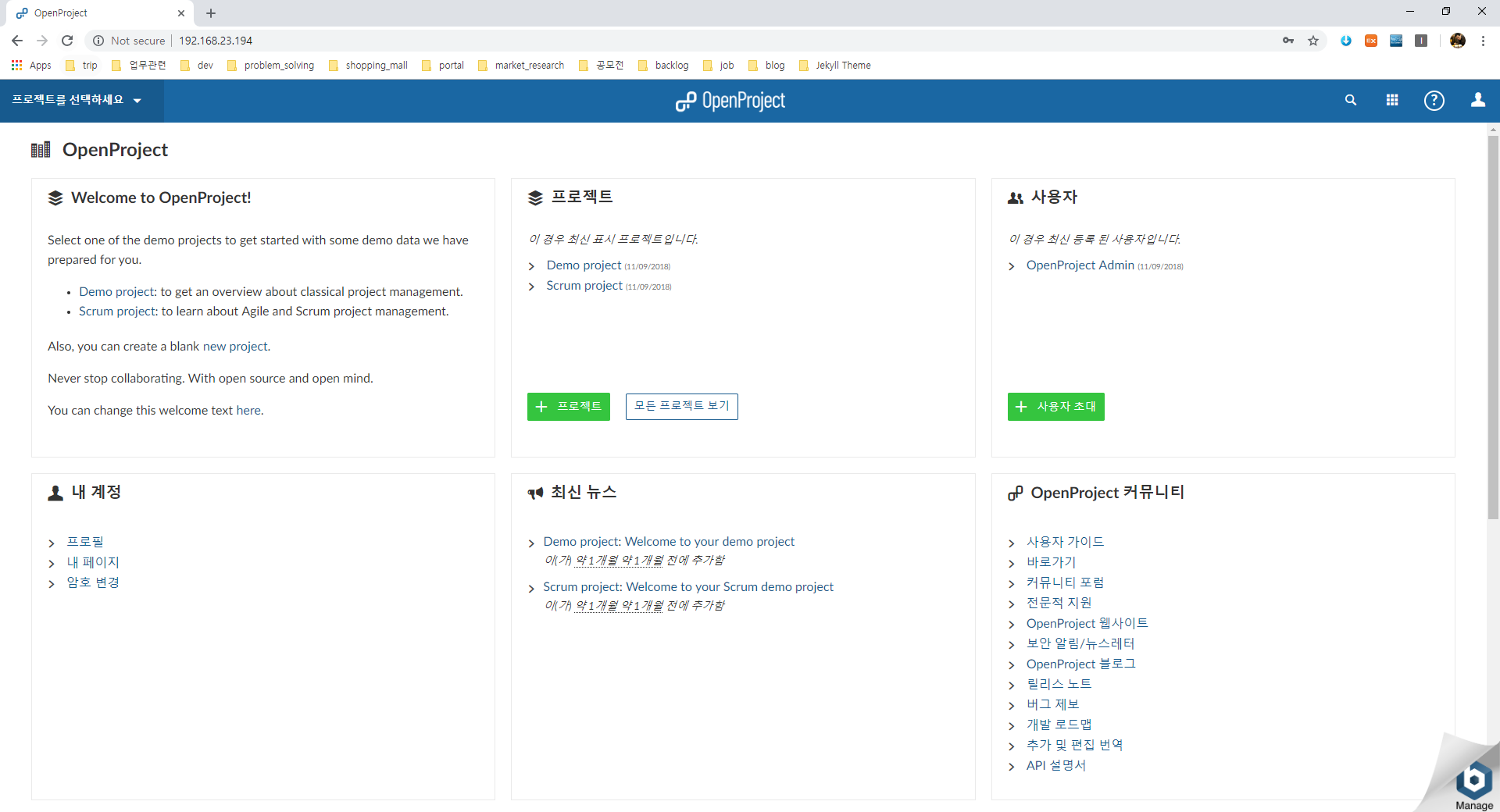1500x812 pixels.
Task: Click Chrome back arrow button
Action: 17,41
